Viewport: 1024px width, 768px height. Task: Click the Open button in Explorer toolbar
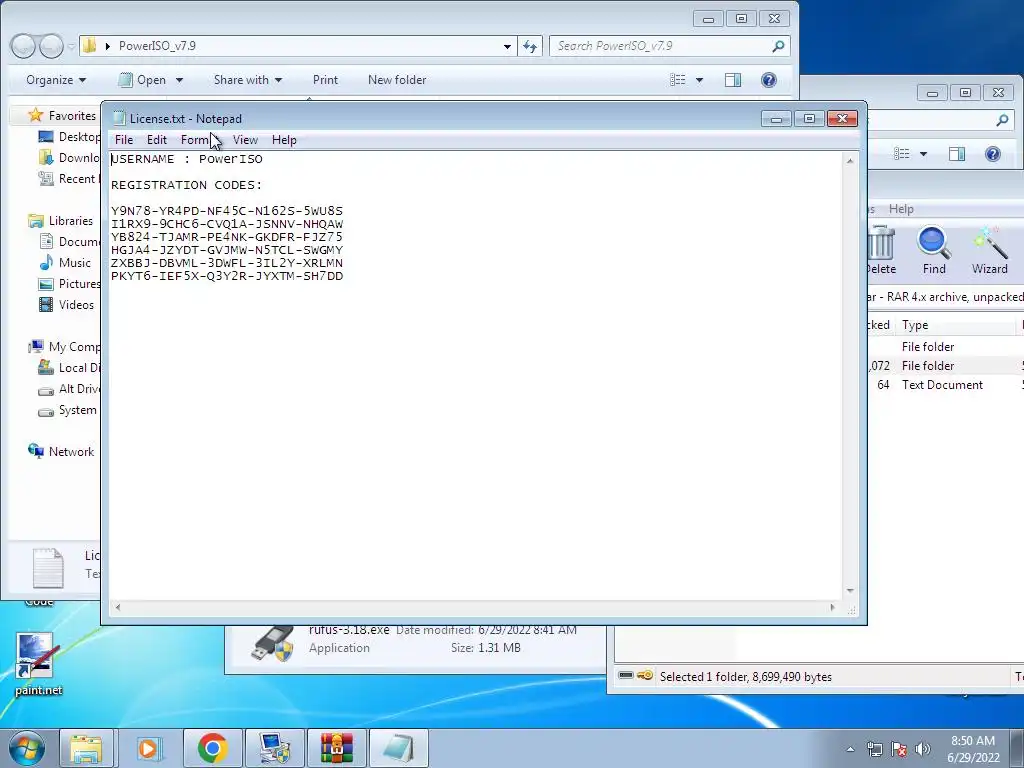tap(142, 80)
